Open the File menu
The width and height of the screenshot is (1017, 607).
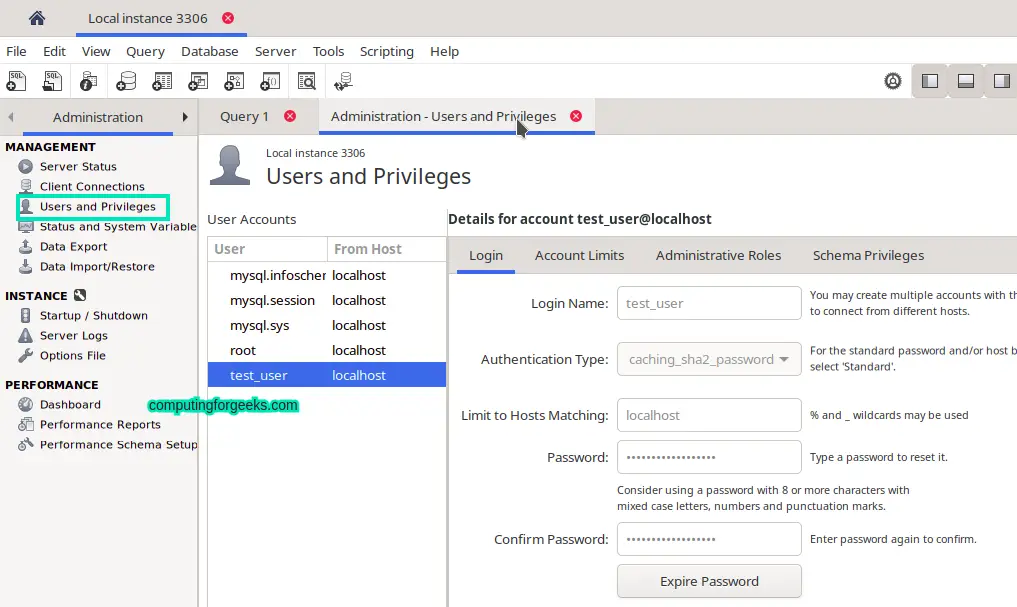[x=16, y=51]
